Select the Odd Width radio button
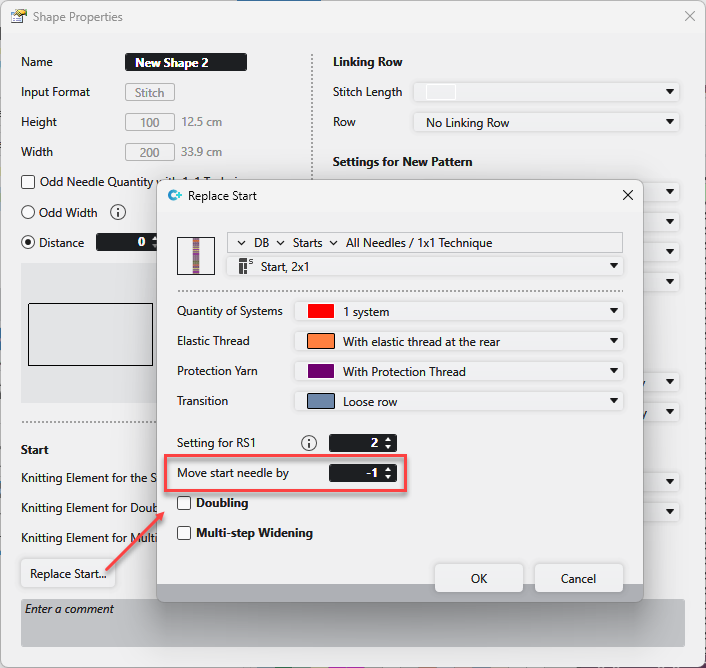This screenshot has width=706, height=668. [28, 212]
